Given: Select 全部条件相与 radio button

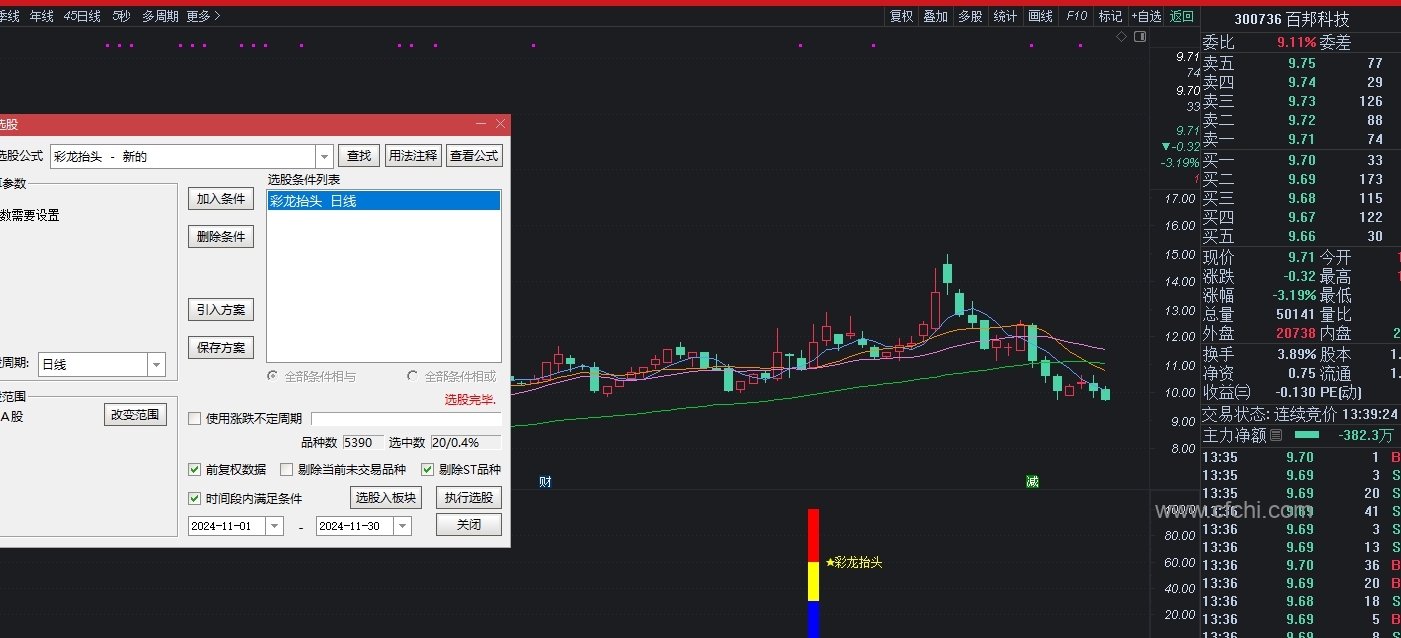Looking at the screenshot, I should [272, 376].
